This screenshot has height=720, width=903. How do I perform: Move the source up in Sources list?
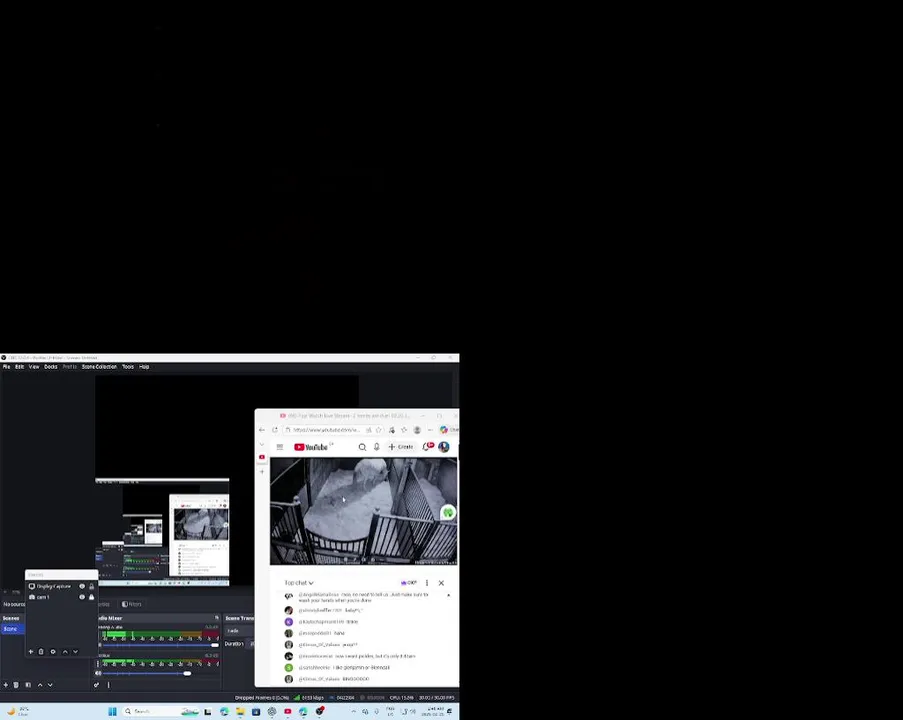pos(65,651)
